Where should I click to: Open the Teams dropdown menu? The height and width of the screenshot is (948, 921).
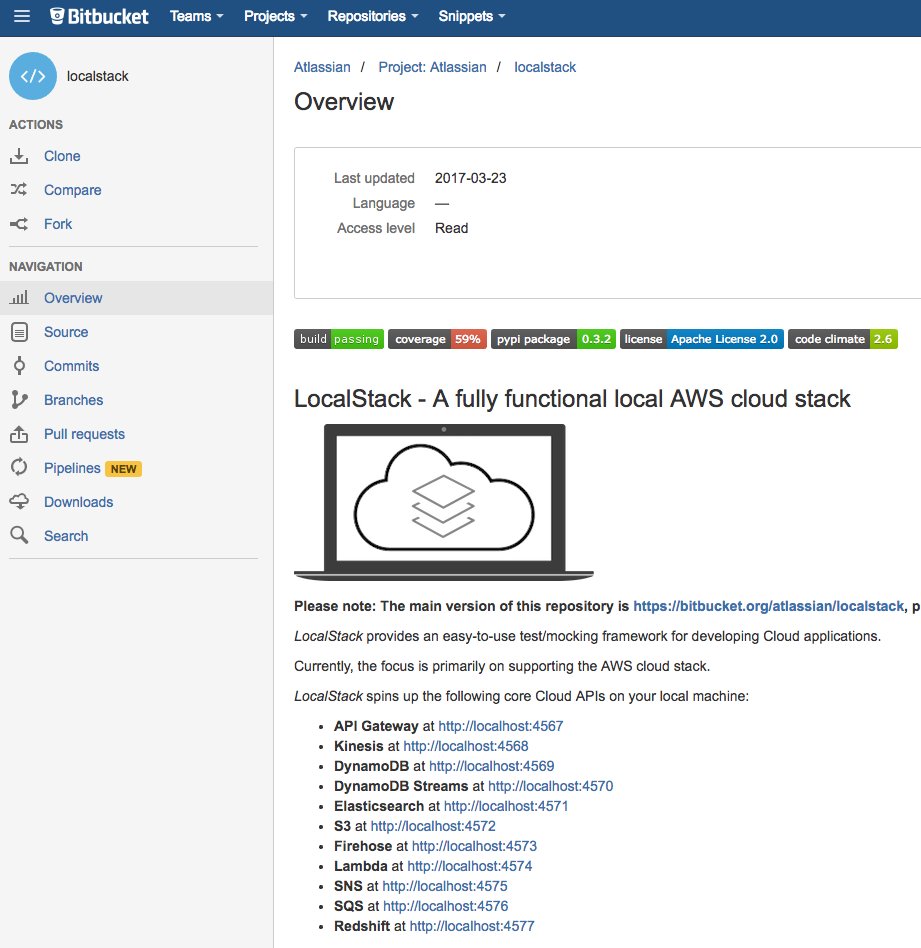tap(197, 16)
